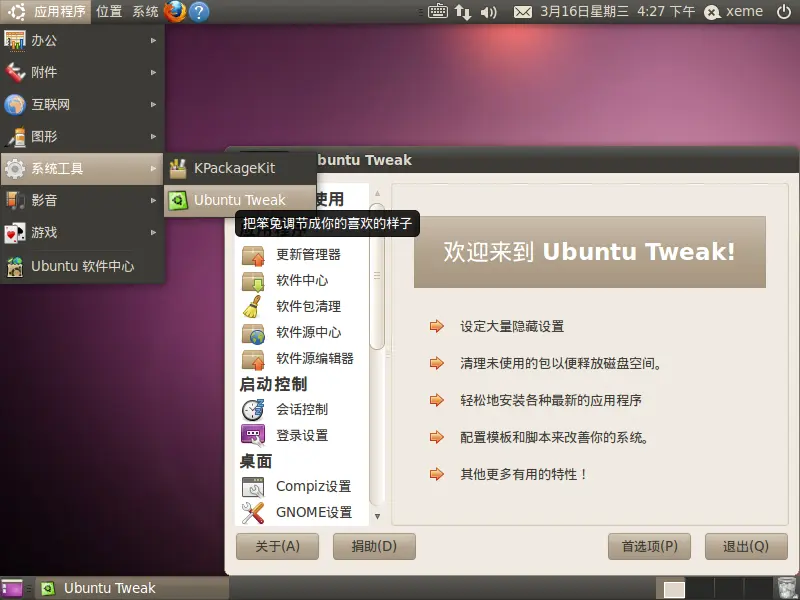Screen dimensions: 800x600
Task: Open Ubuntu 软件中心 from the menu
Action: (82, 266)
